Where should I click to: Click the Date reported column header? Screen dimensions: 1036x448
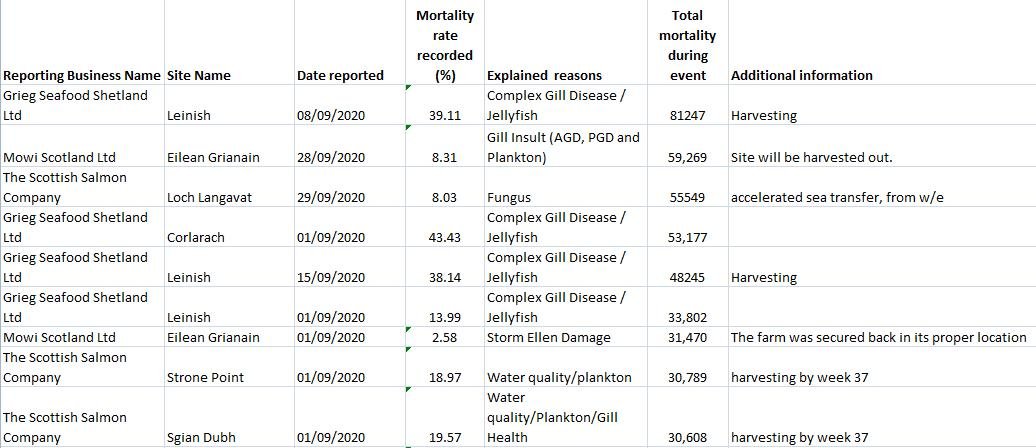click(340, 75)
